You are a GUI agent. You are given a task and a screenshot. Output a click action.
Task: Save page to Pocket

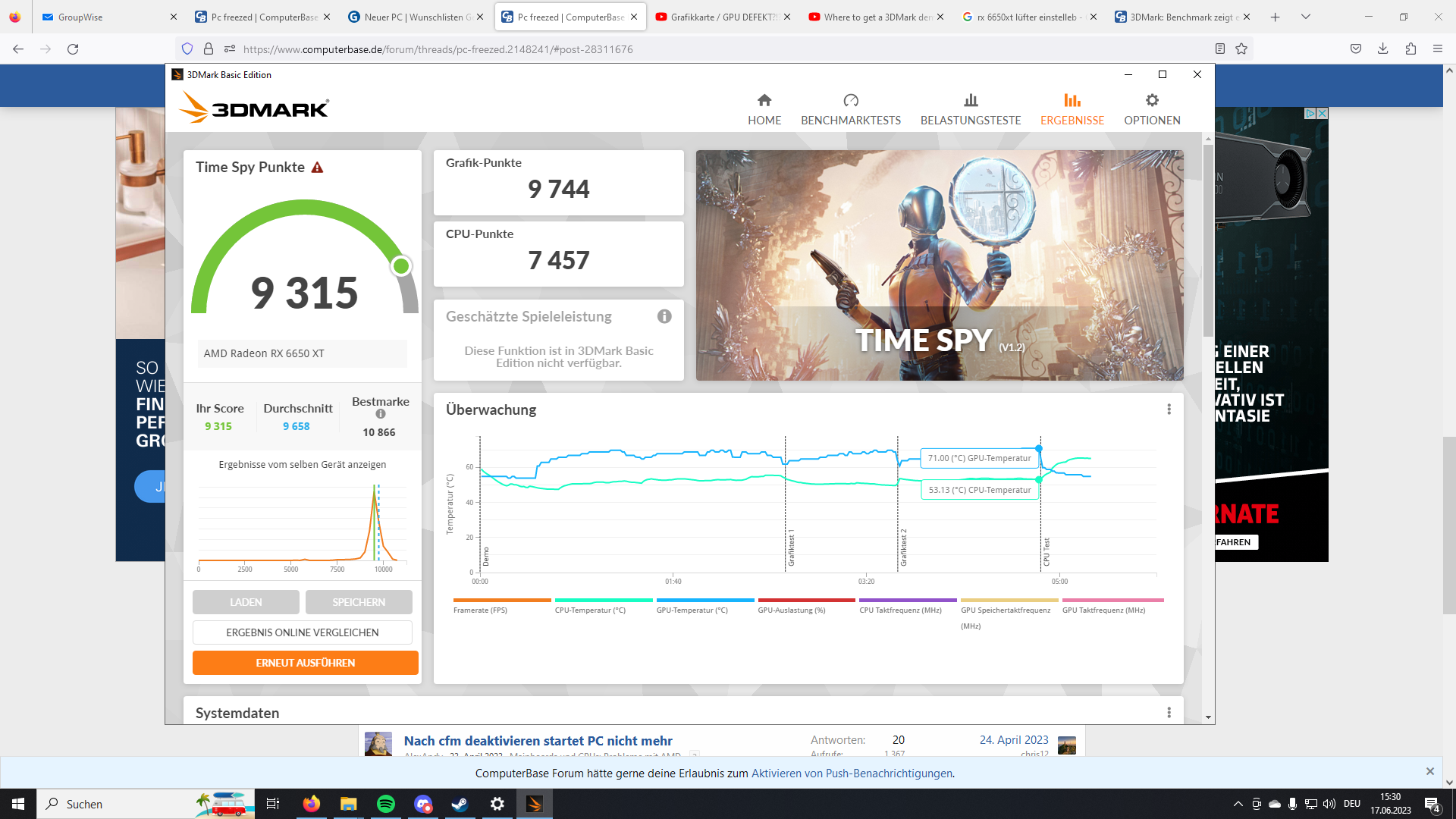point(1355,49)
